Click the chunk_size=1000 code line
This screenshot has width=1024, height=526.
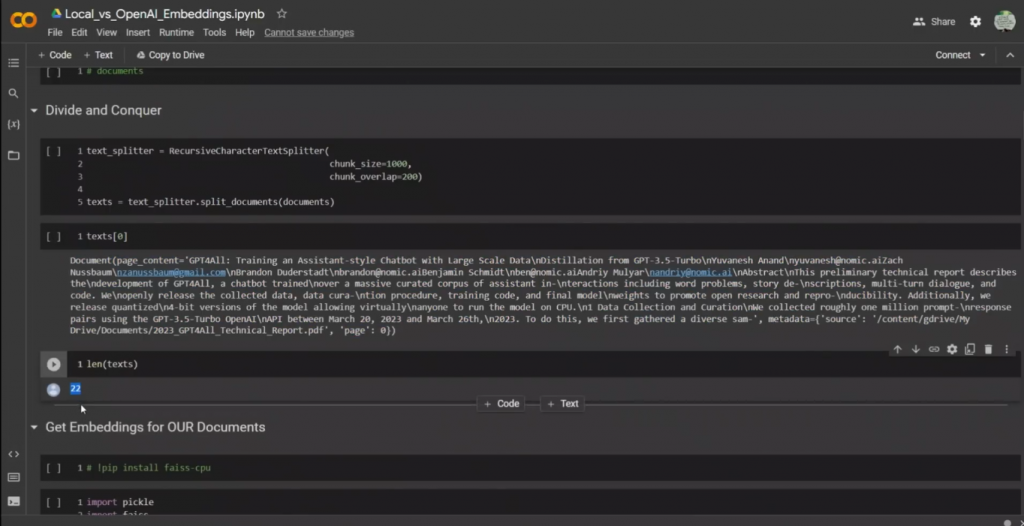[370, 164]
